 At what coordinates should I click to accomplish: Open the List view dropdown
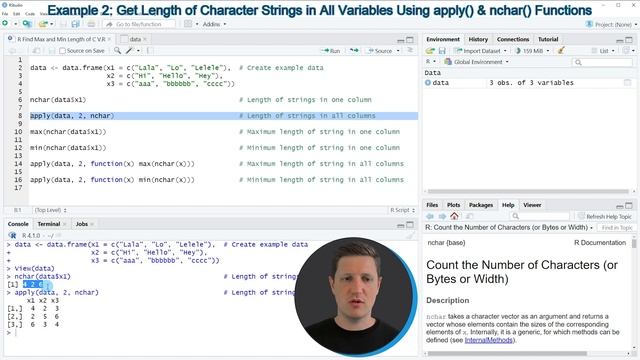click(x=603, y=51)
